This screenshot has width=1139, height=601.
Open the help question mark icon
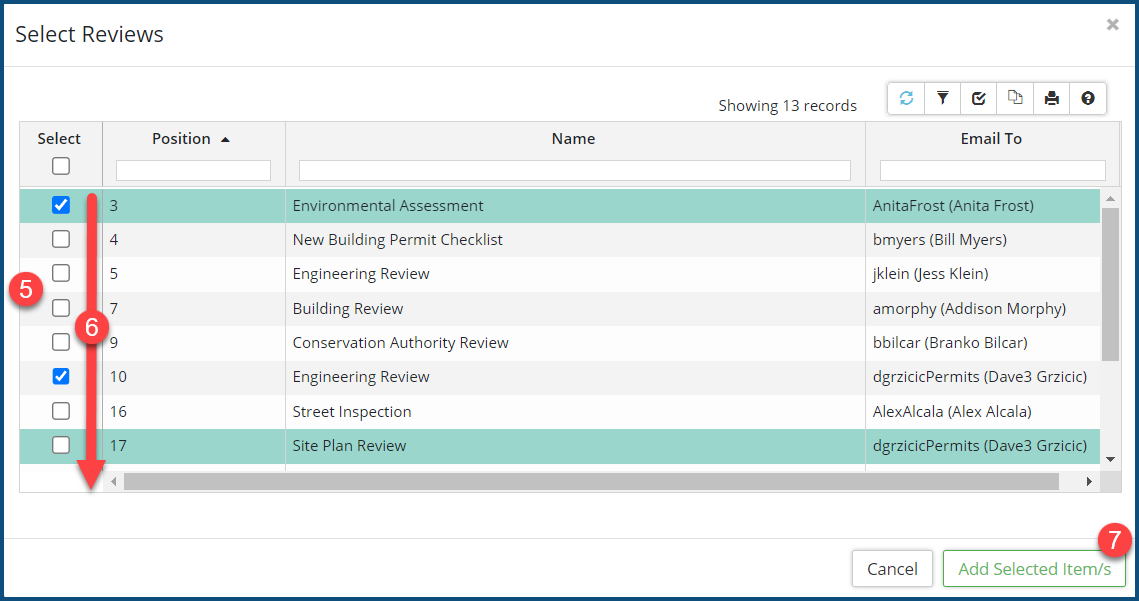[1088, 98]
